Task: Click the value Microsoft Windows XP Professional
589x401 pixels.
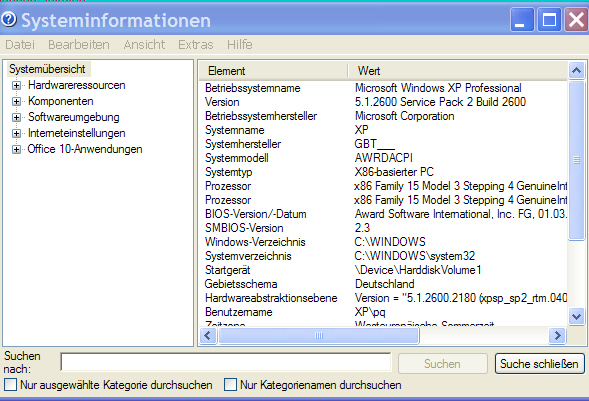Action: pyautogui.click(x=438, y=88)
